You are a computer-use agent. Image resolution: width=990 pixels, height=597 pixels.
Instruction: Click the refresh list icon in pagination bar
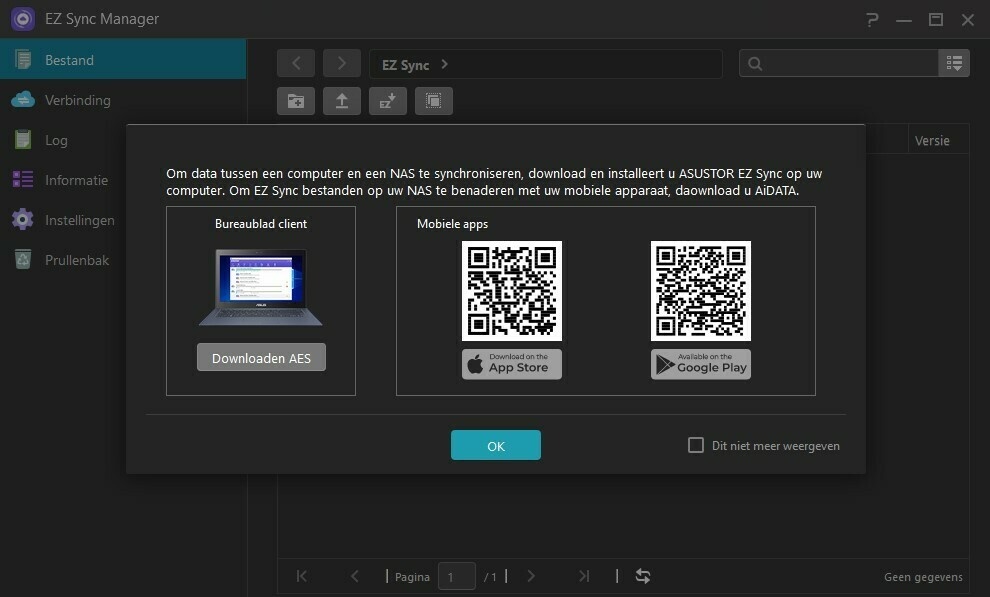[x=643, y=576]
